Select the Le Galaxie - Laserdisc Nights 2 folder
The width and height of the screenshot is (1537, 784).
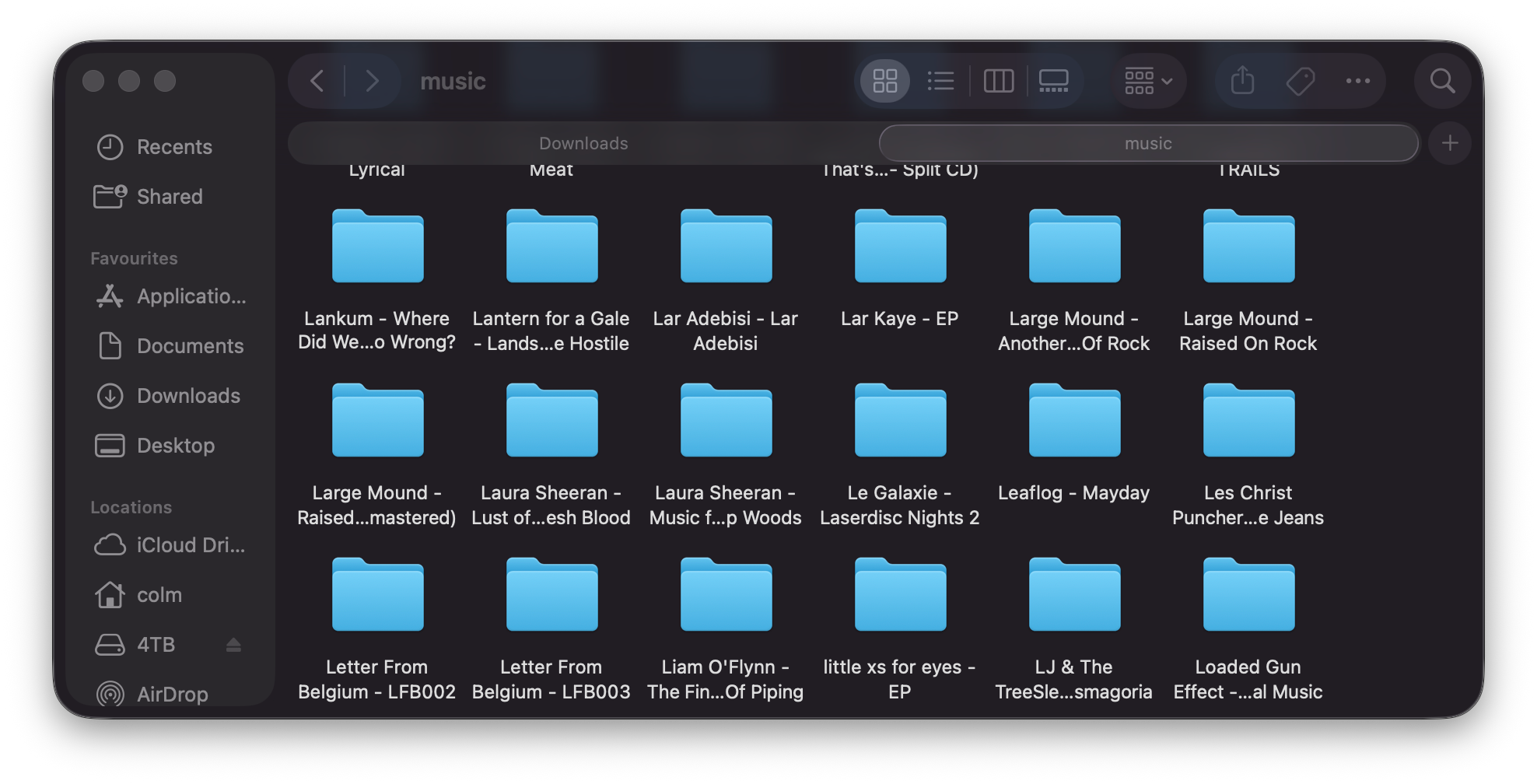click(901, 420)
